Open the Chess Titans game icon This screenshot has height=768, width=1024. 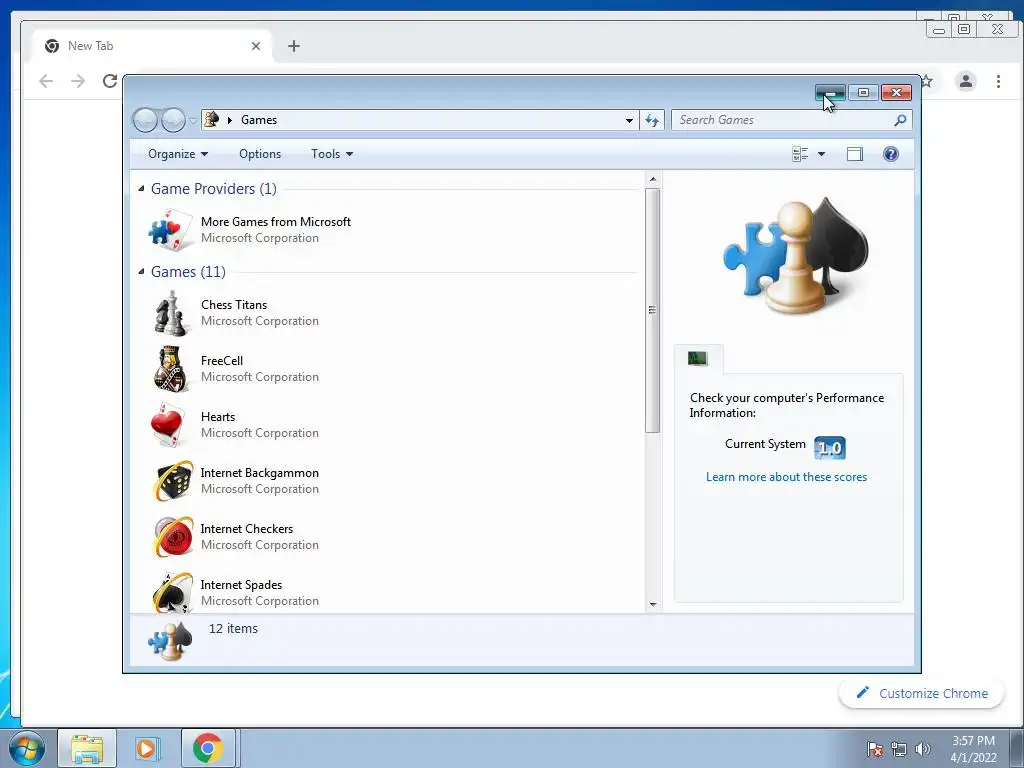point(171,313)
